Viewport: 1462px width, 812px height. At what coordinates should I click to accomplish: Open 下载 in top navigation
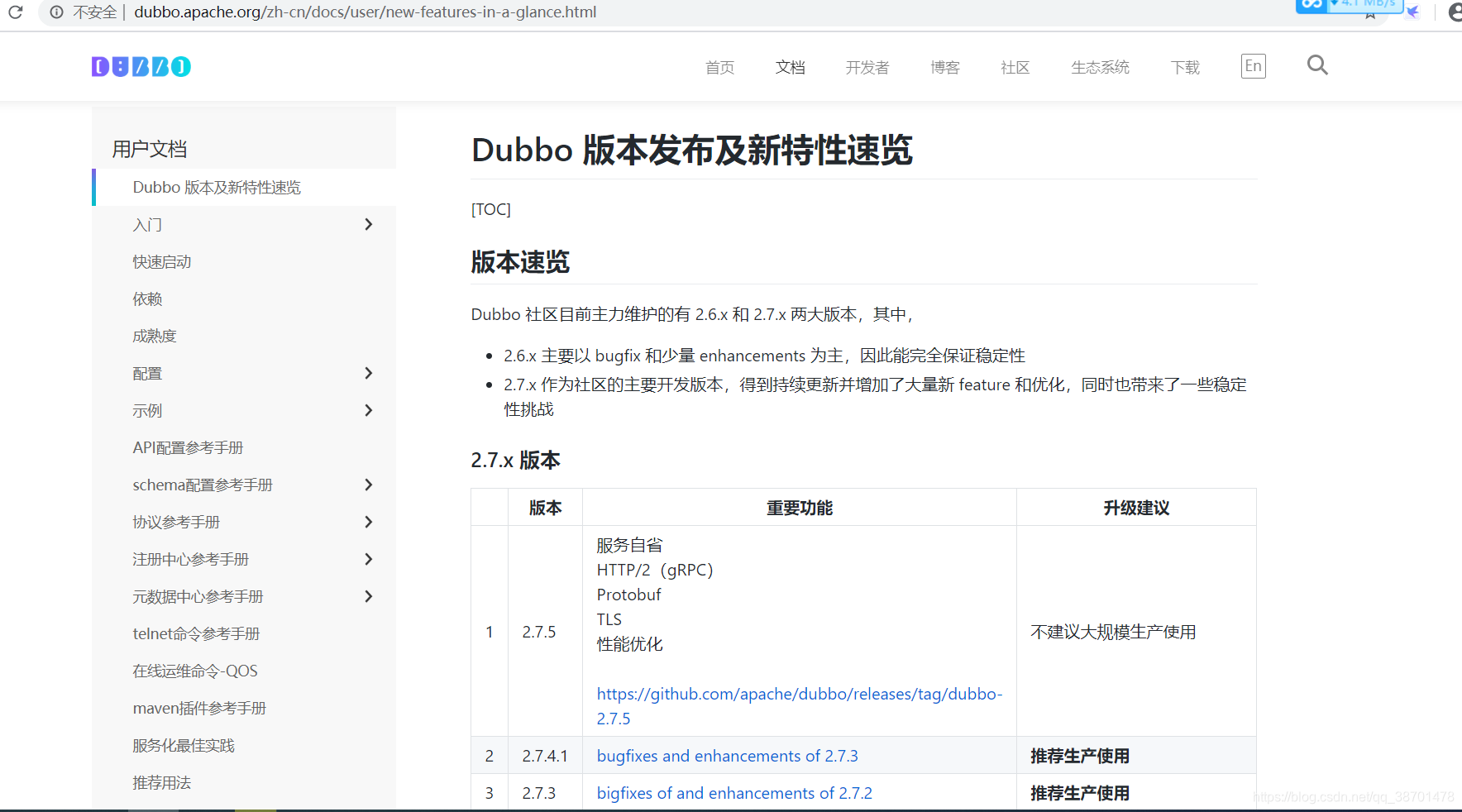point(1185,67)
